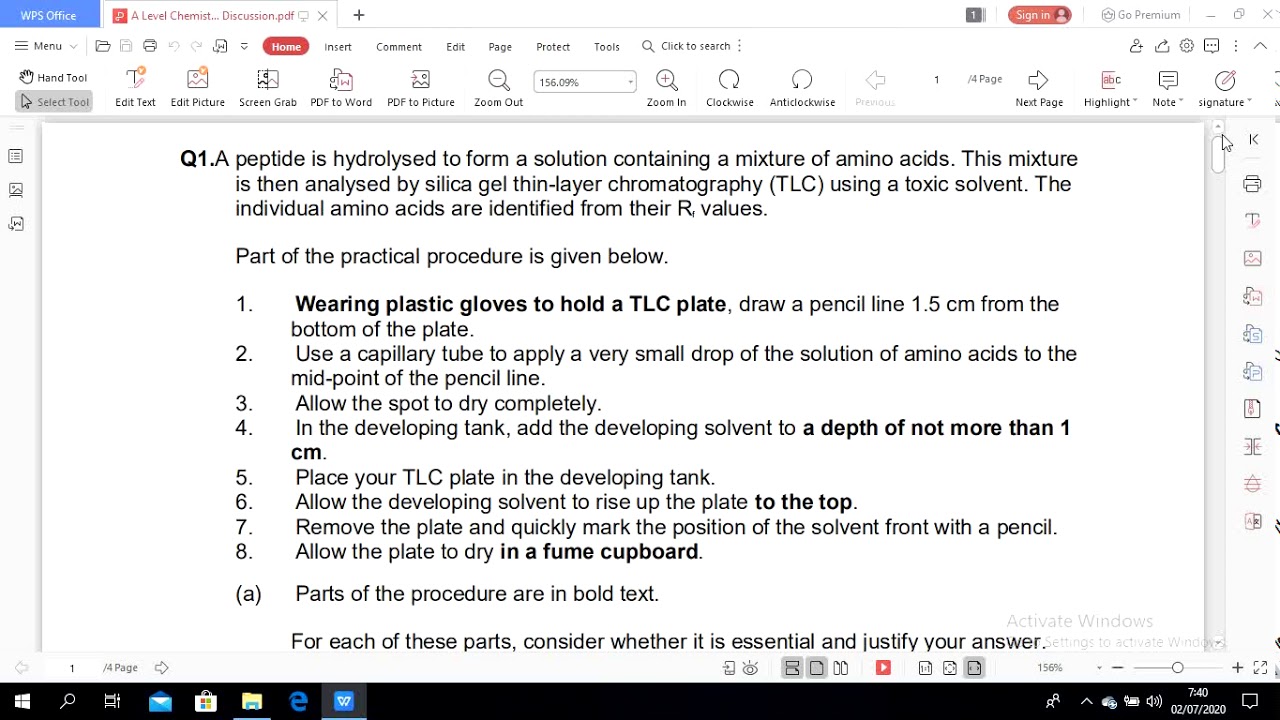Image resolution: width=1280 pixels, height=720 pixels.
Task: Switch to the Edit ribbon tab
Action: pyautogui.click(x=456, y=46)
